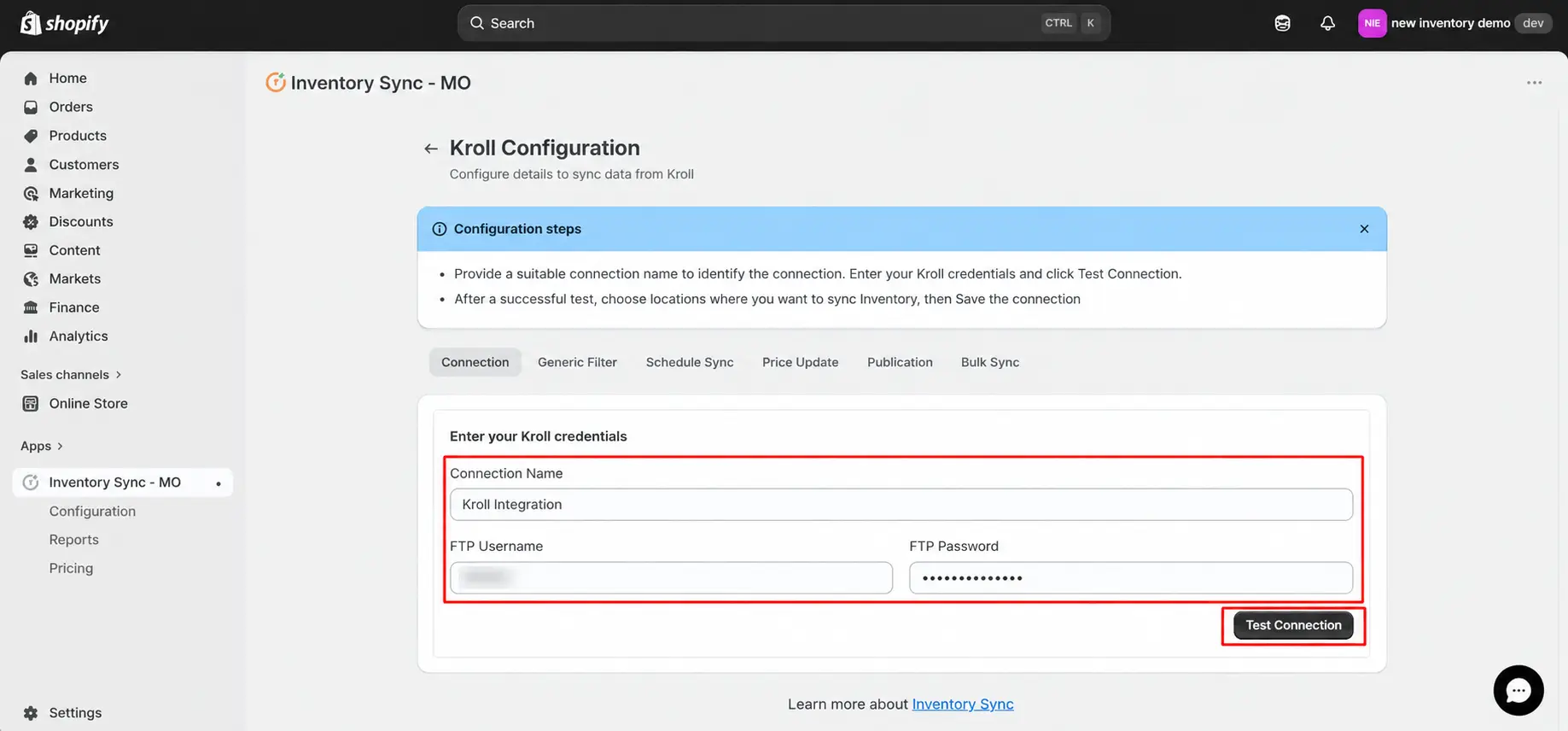Image resolution: width=1568 pixels, height=731 pixels.
Task: Open the live chat bubble
Action: pos(1518,690)
